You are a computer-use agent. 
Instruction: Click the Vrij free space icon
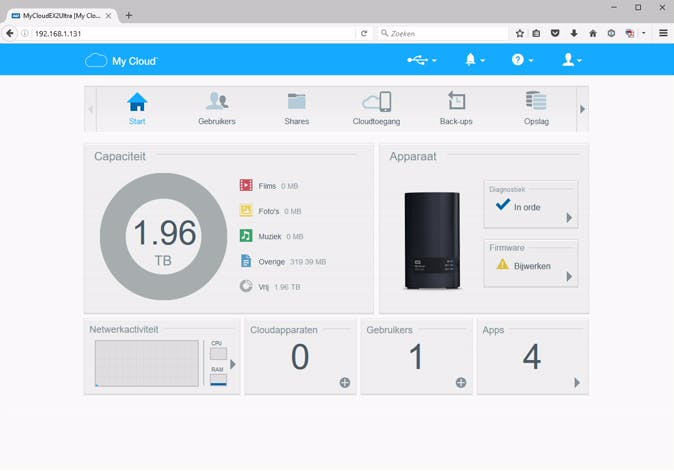(x=246, y=286)
